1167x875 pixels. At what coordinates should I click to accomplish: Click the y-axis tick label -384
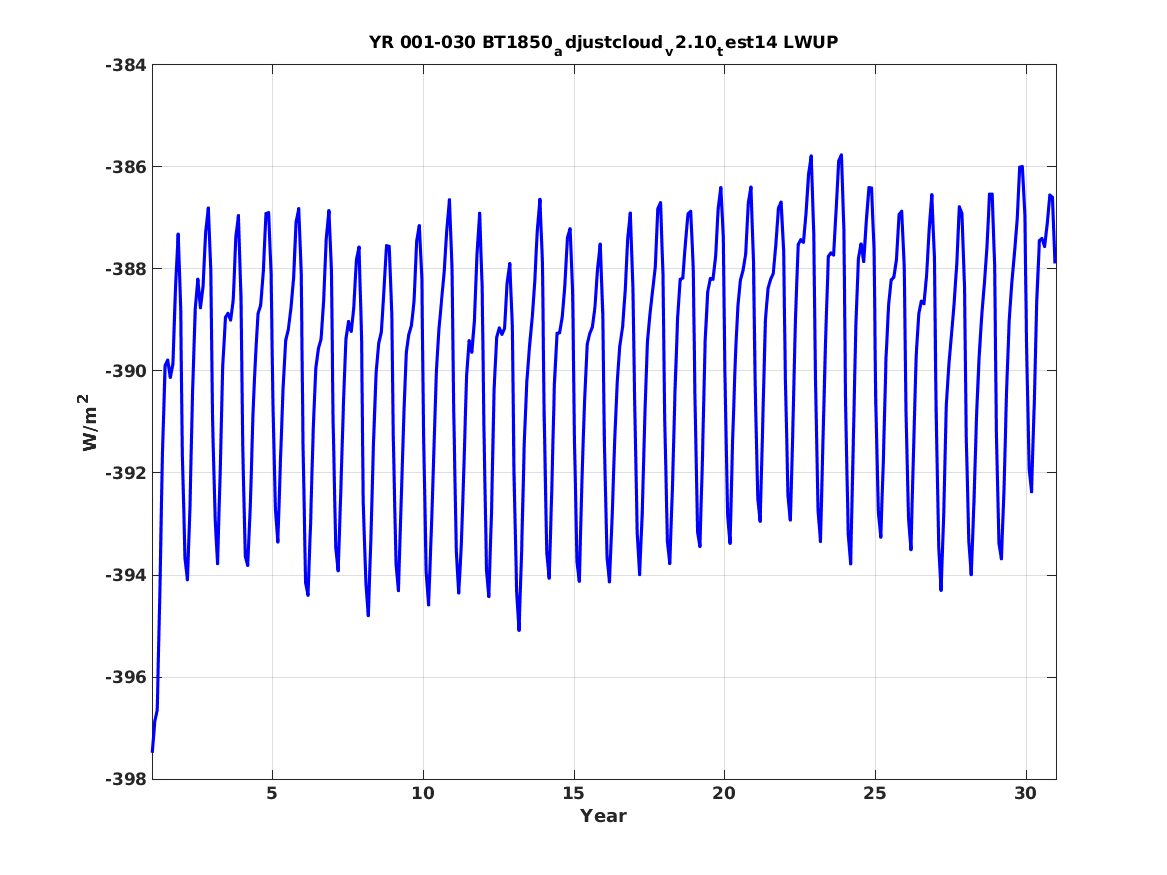[126, 65]
